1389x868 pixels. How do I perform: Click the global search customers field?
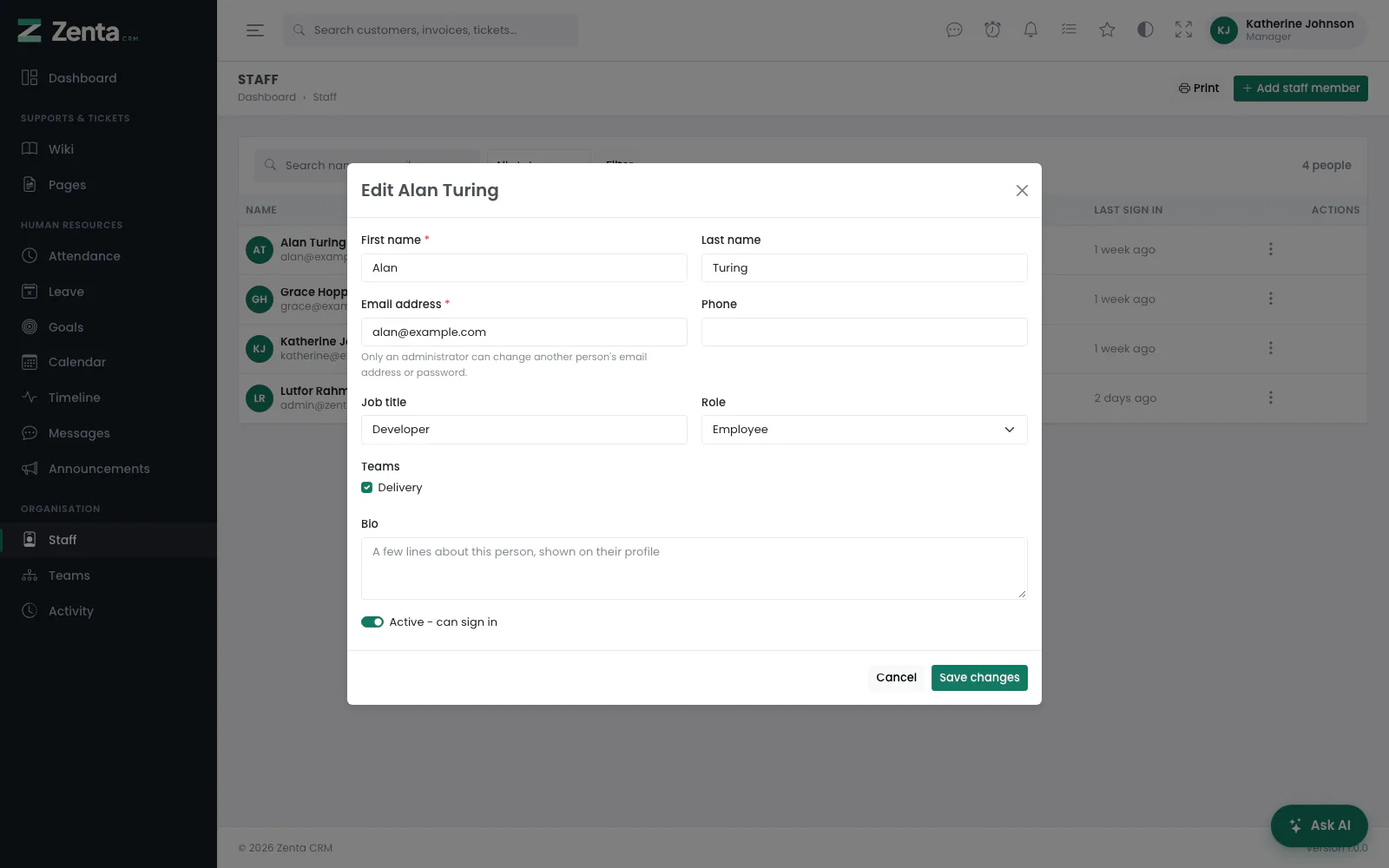click(x=431, y=30)
